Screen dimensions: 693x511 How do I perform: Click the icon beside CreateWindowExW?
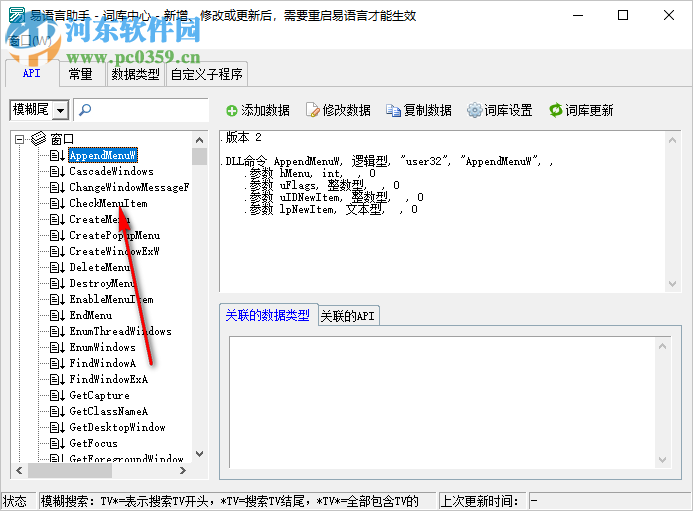pyautogui.click(x=57, y=252)
